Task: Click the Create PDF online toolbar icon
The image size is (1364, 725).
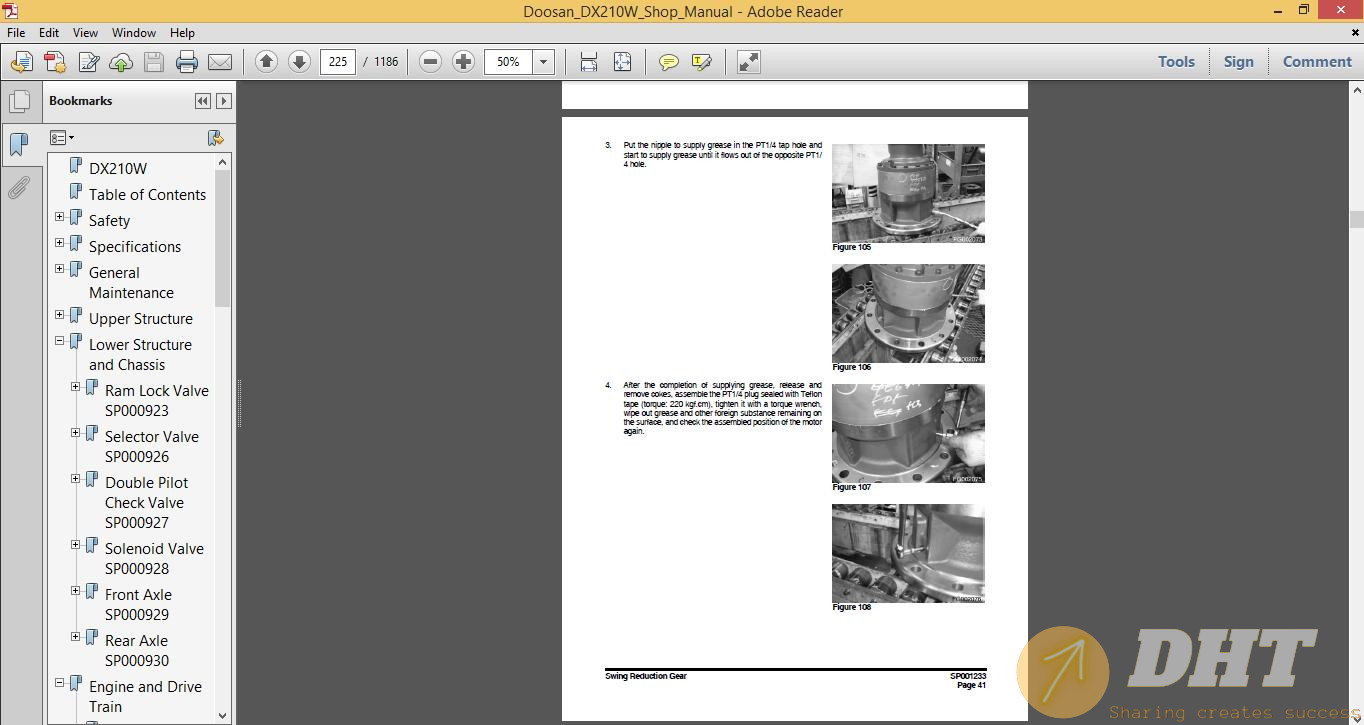Action: (21, 62)
